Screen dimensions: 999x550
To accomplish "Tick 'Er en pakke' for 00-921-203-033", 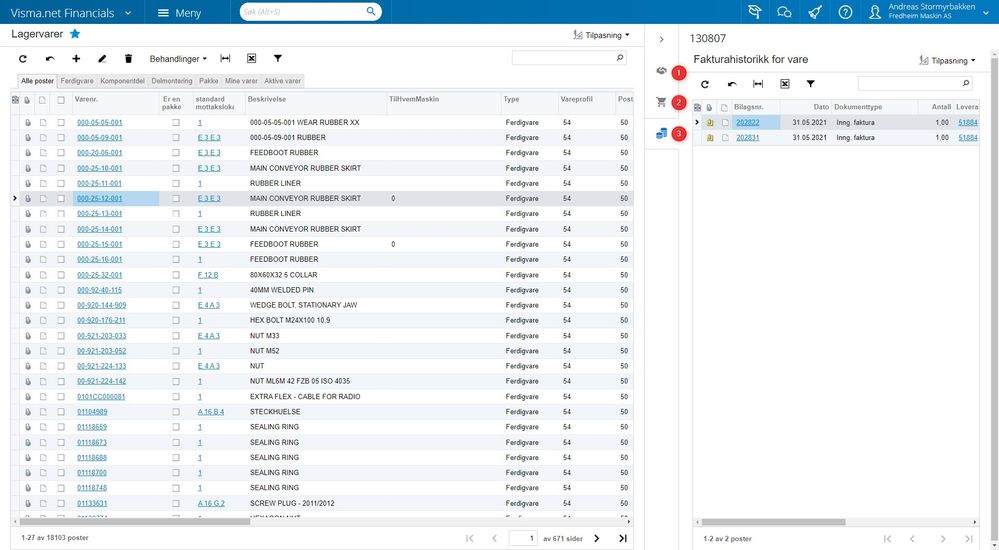I will (x=176, y=336).
